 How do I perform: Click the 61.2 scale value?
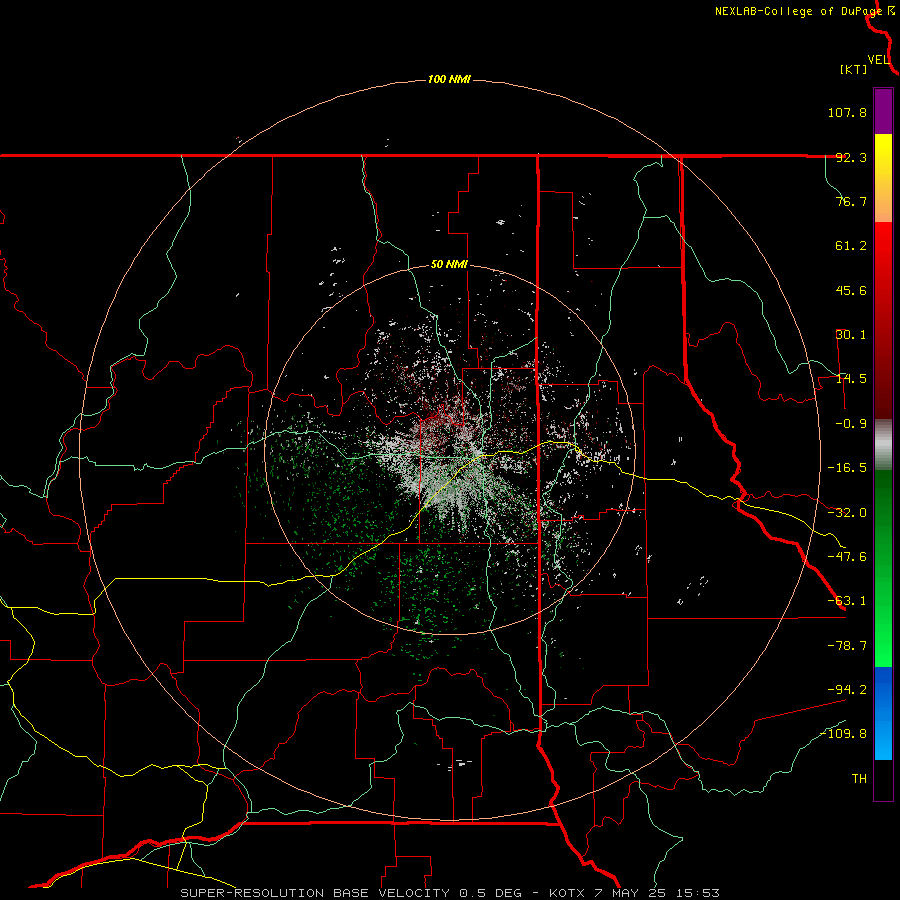(851, 246)
